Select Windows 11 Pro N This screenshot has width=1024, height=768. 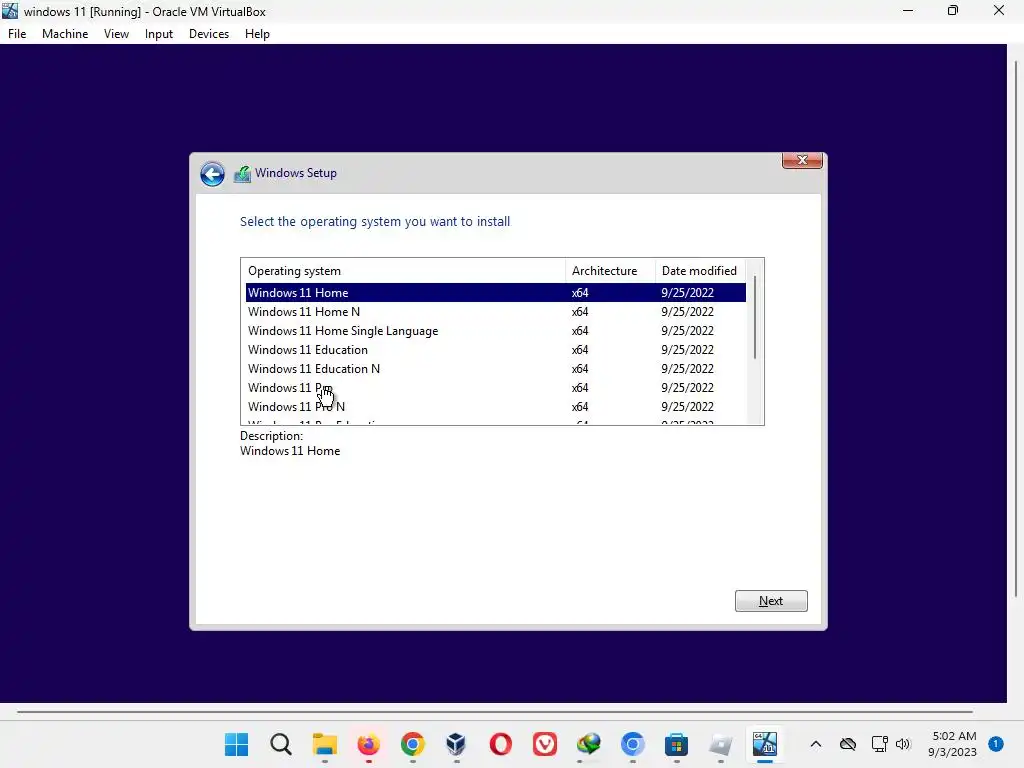[495, 406]
